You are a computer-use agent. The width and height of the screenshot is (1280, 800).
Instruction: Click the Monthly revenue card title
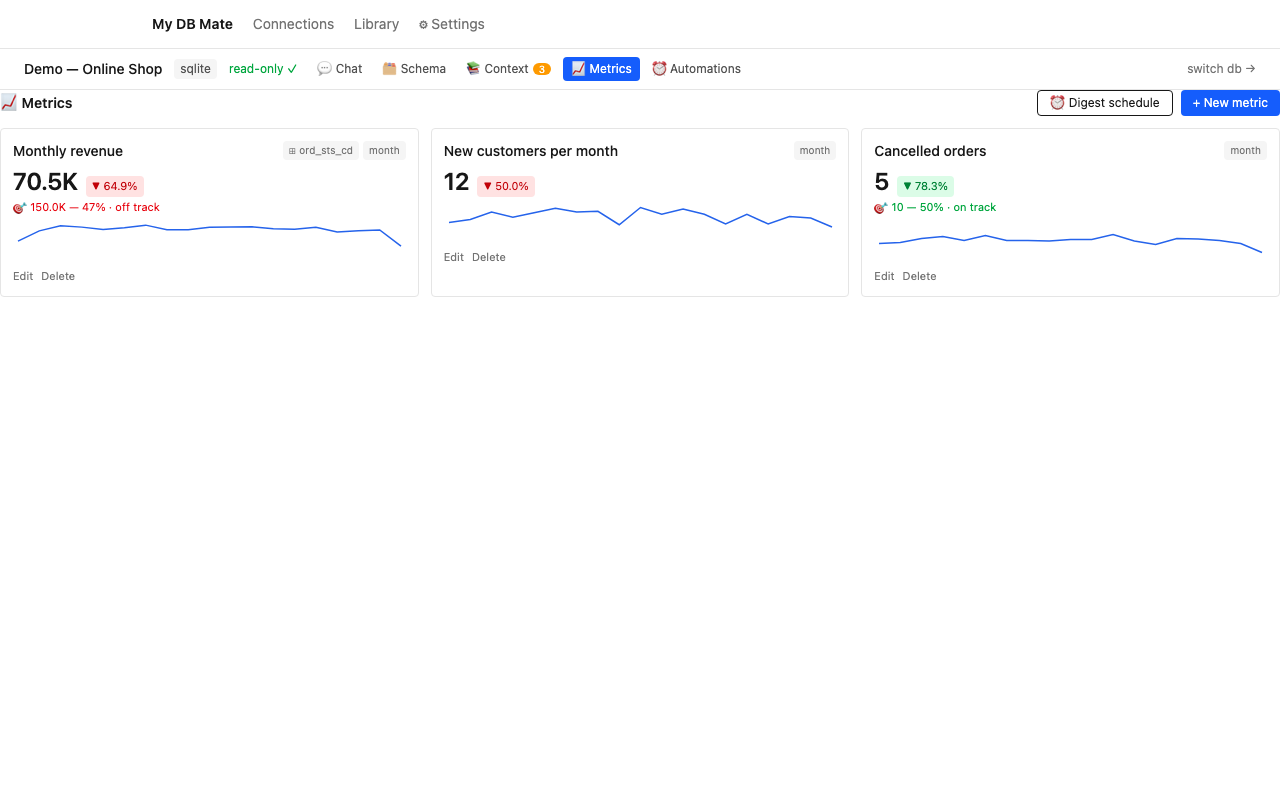pyautogui.click(x=68, y=151)
